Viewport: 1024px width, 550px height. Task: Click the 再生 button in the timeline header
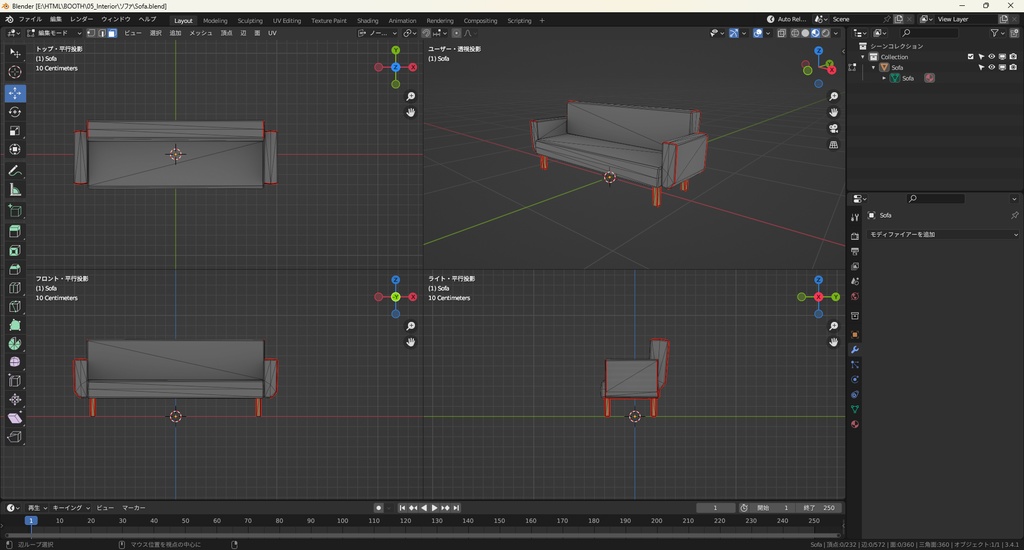click(37, 508)
